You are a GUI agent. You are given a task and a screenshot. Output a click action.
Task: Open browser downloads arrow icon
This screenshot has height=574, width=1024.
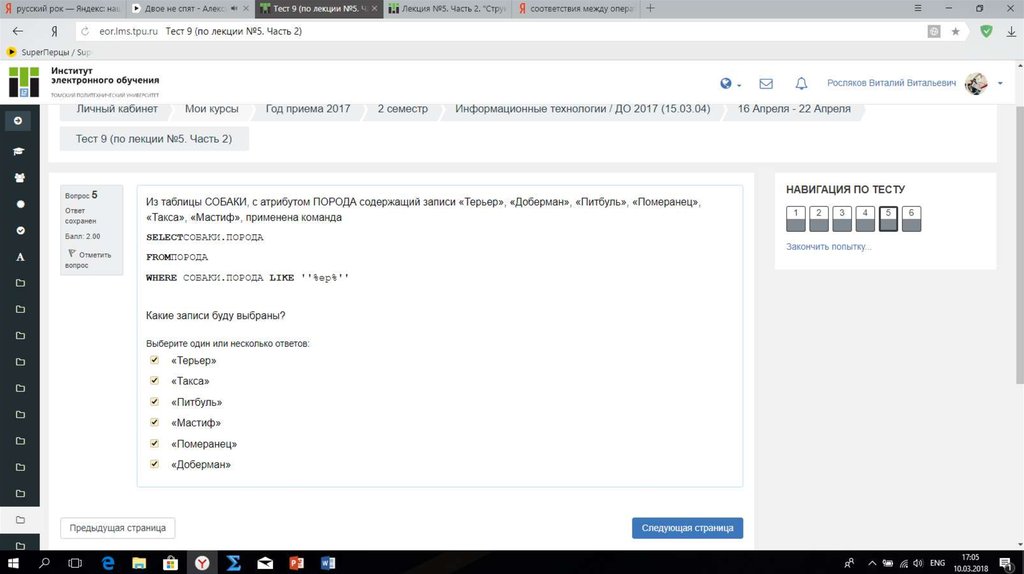(1012, 31)
